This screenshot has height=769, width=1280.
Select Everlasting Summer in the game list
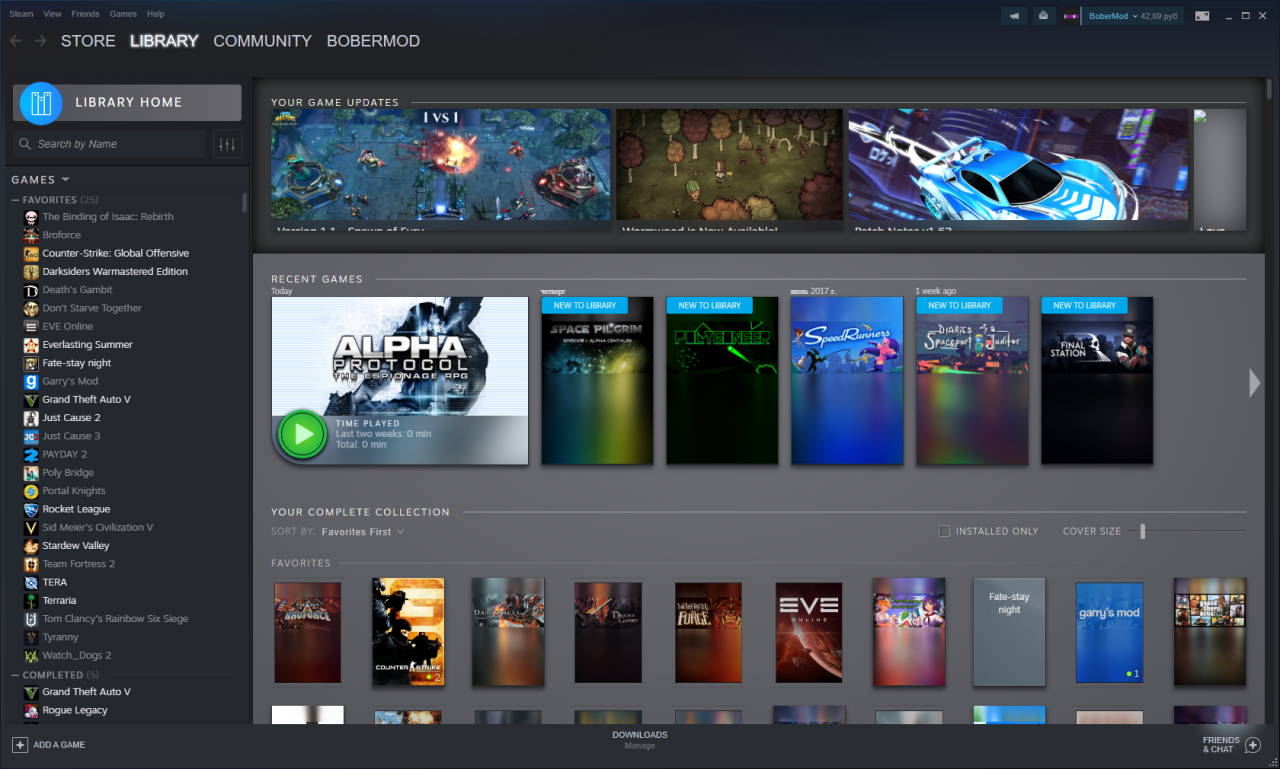coord(87,345)
